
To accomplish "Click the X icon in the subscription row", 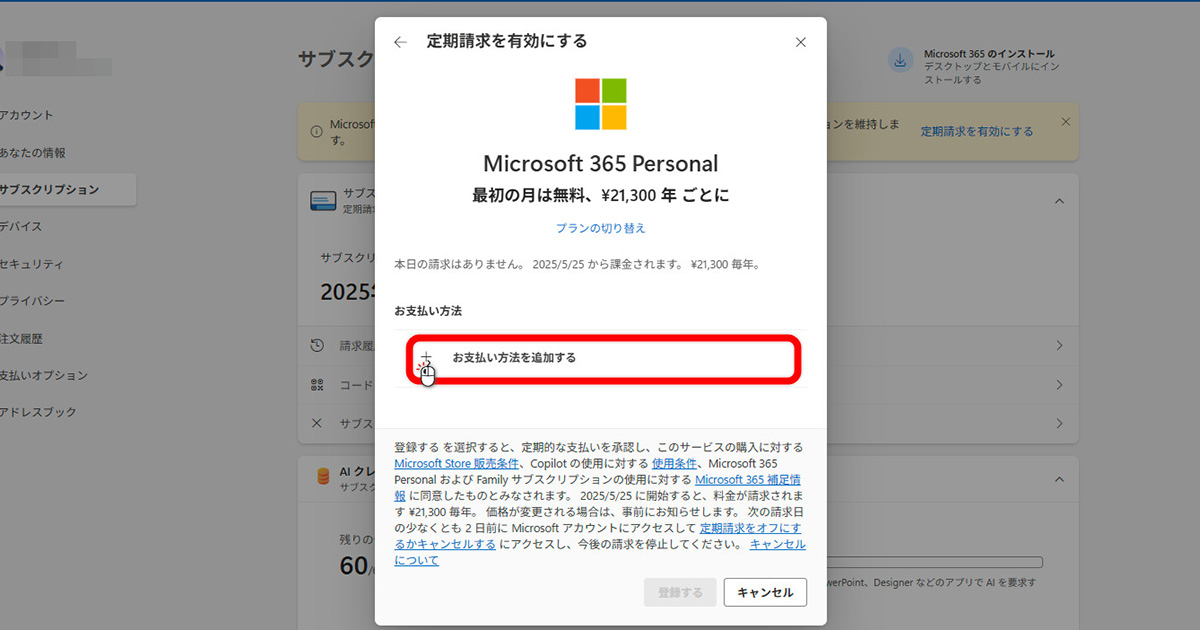I will tap(317, 423).
